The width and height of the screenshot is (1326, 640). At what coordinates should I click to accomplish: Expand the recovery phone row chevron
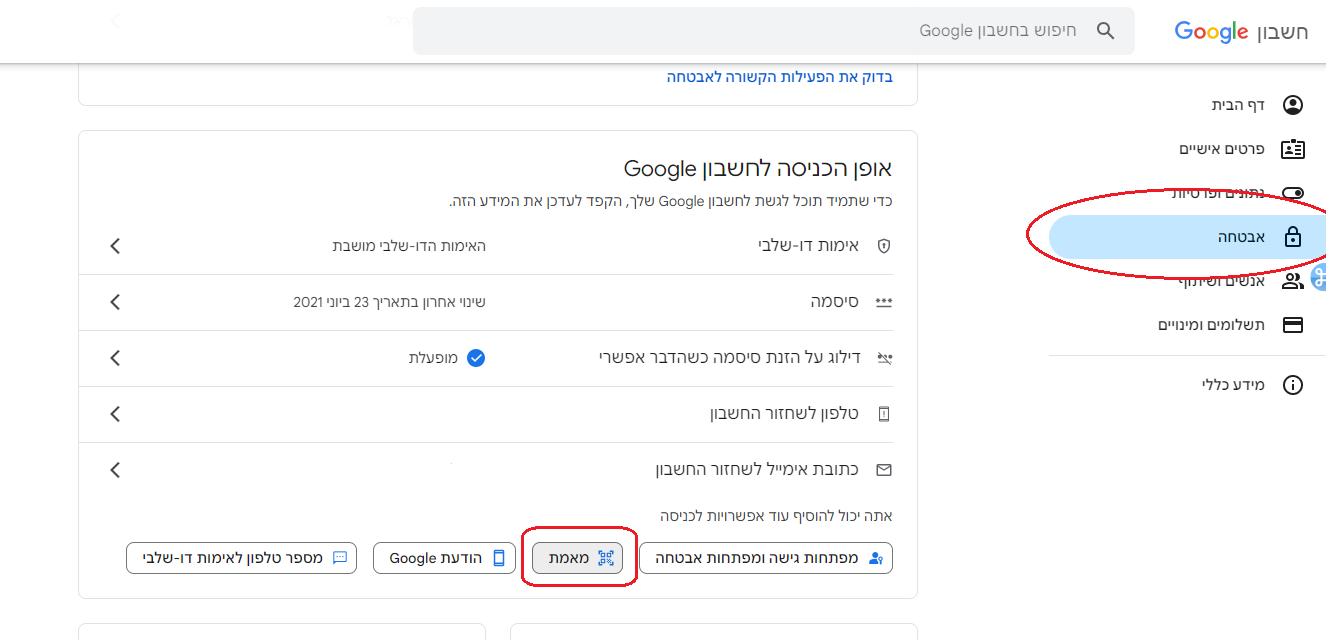coord(115,414)
